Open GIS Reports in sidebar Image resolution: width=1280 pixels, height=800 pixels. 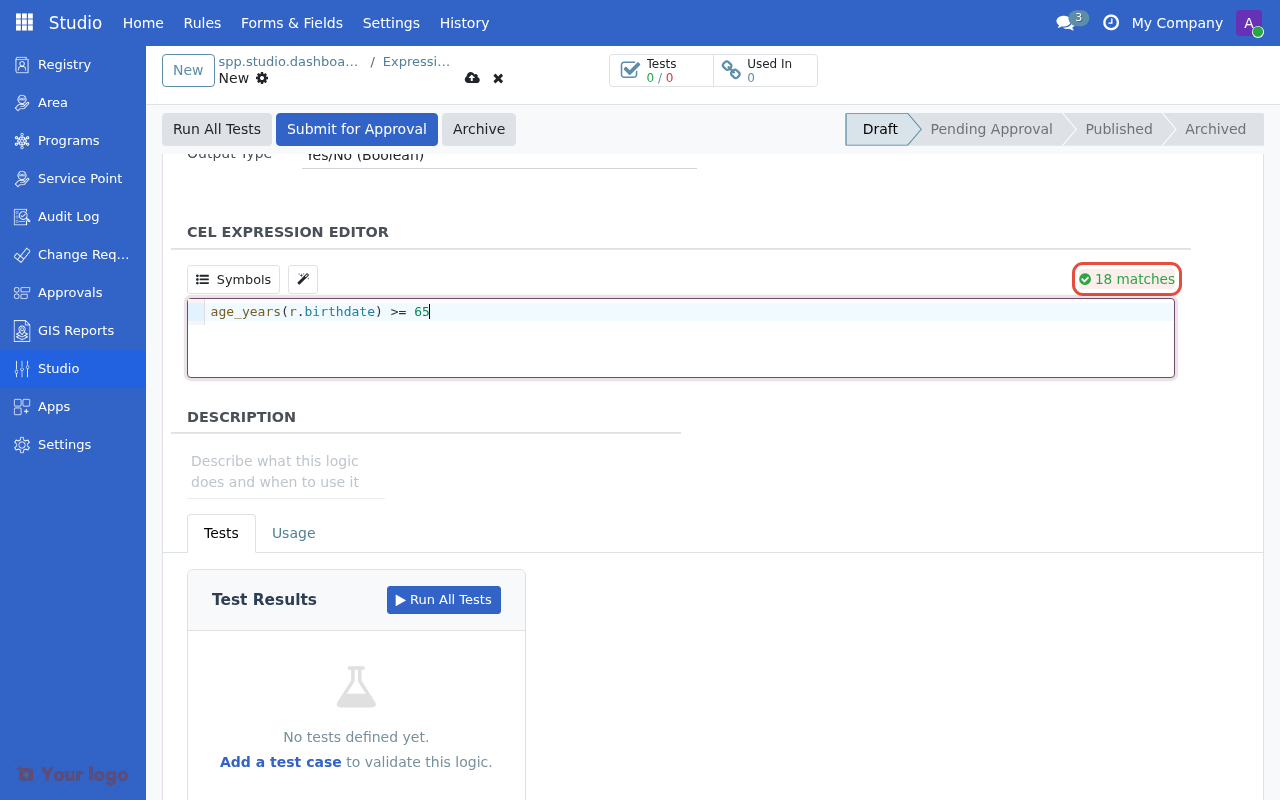[75, 330]
